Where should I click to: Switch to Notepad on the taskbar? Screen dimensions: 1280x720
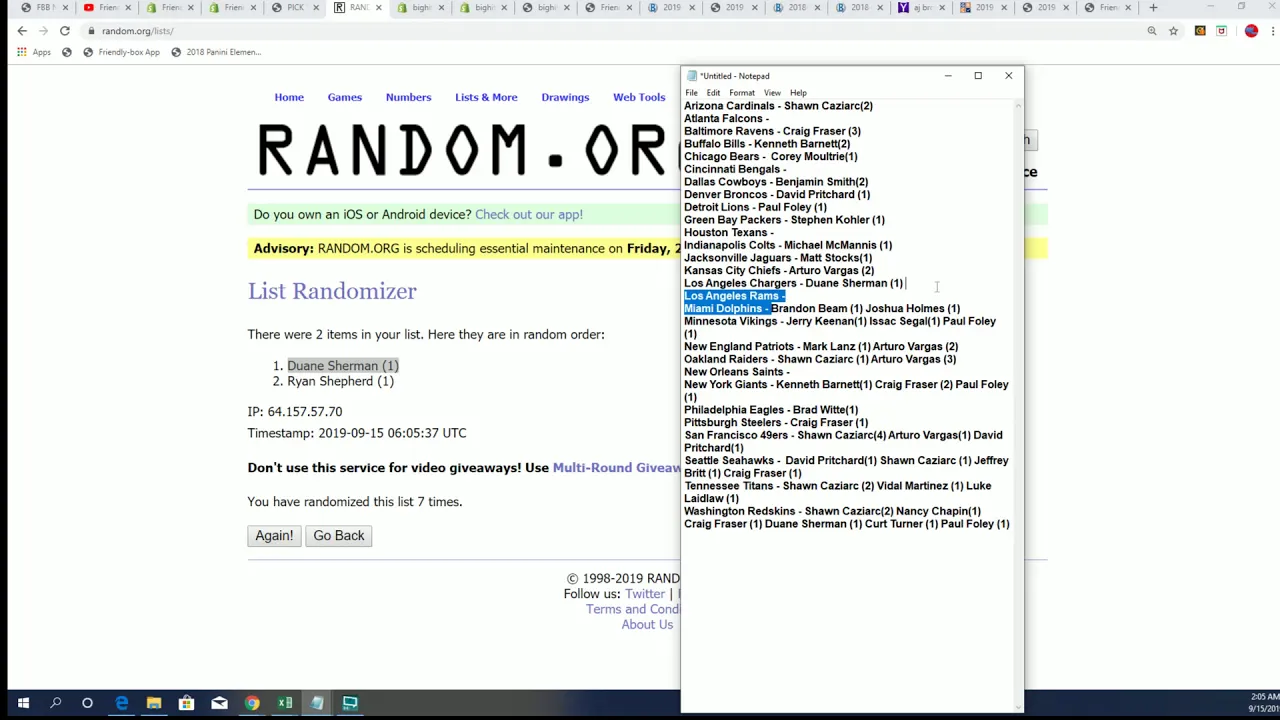click(317, 703)
